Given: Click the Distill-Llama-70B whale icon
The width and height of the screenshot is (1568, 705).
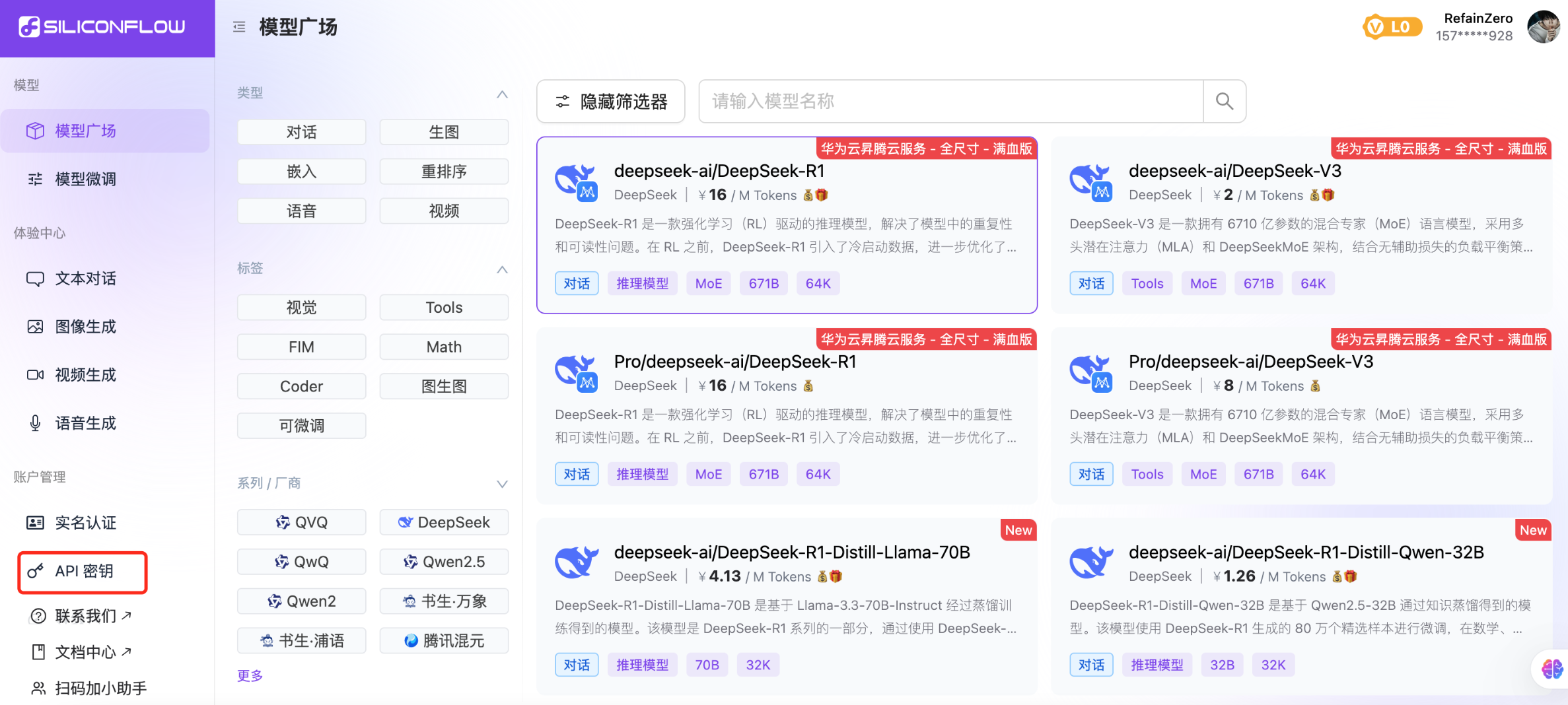Looking at the screenshot, I should coord(577,562).
